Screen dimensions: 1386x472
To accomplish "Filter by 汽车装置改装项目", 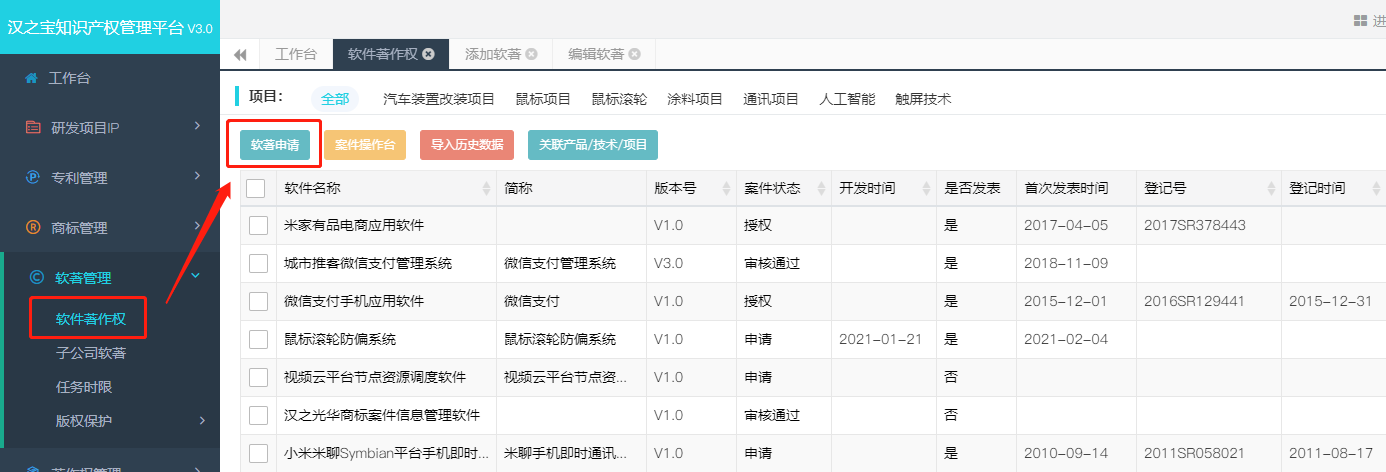I will (x=439, y=99).
